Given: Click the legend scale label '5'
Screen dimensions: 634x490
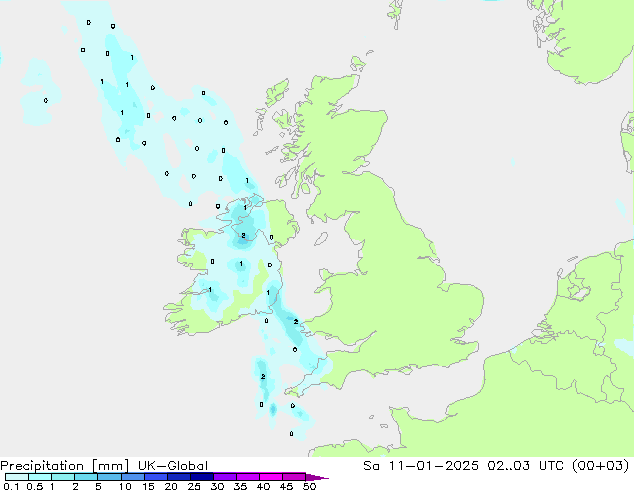Looking at the screenshot, I should (x=98, y=486).
